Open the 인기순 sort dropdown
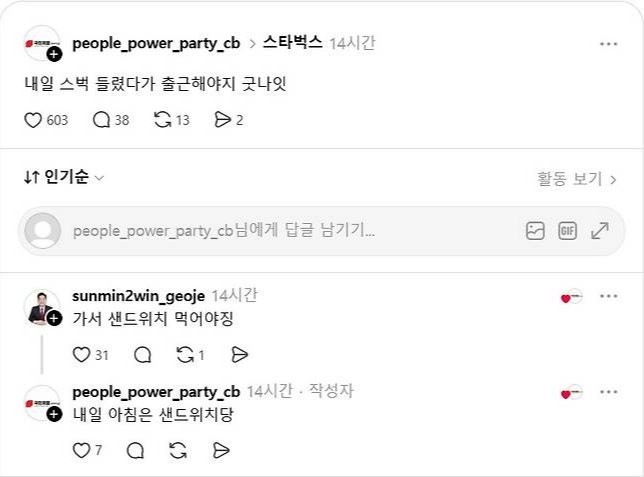The image size is (644, 477). point(64,177)
